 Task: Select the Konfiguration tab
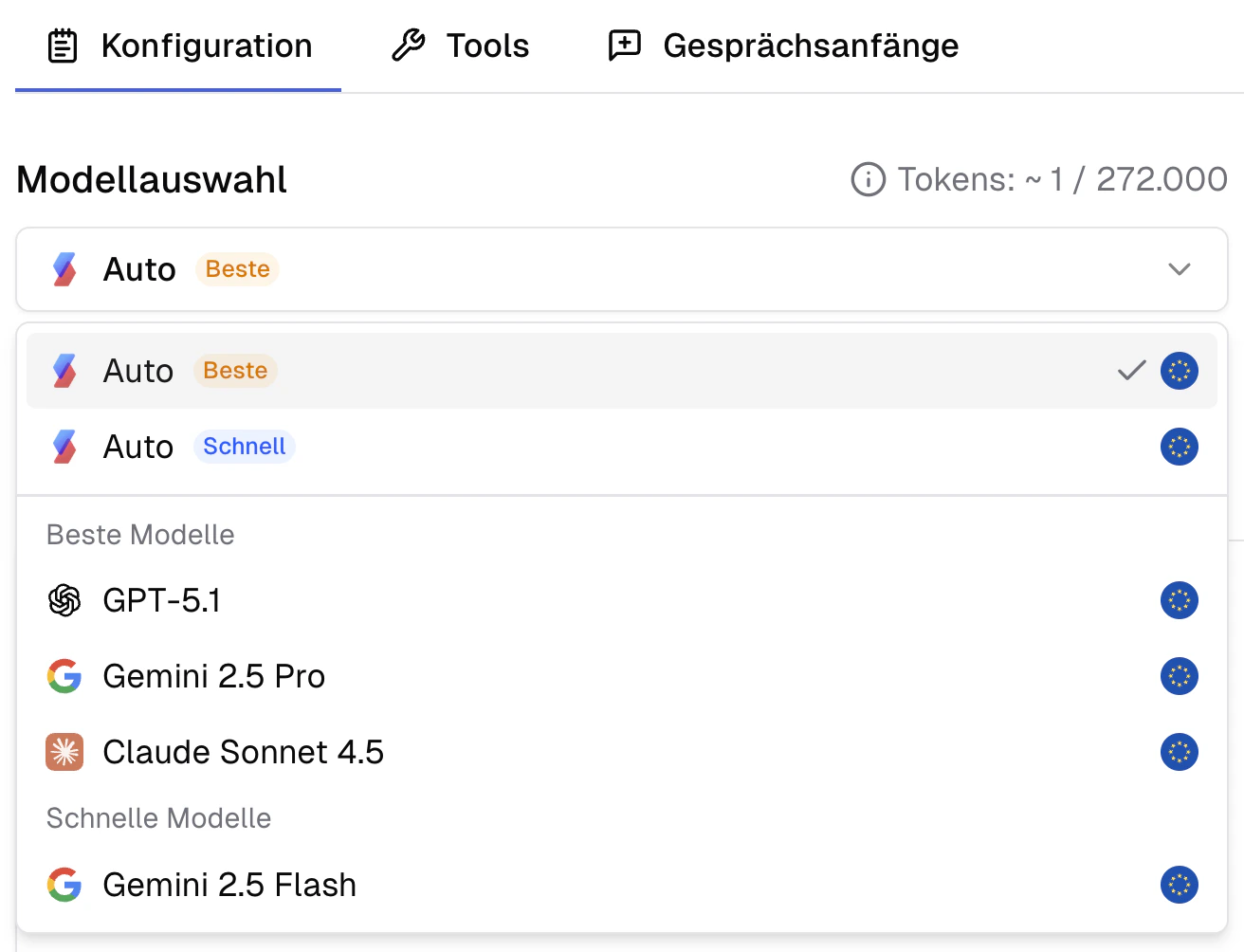179,46
